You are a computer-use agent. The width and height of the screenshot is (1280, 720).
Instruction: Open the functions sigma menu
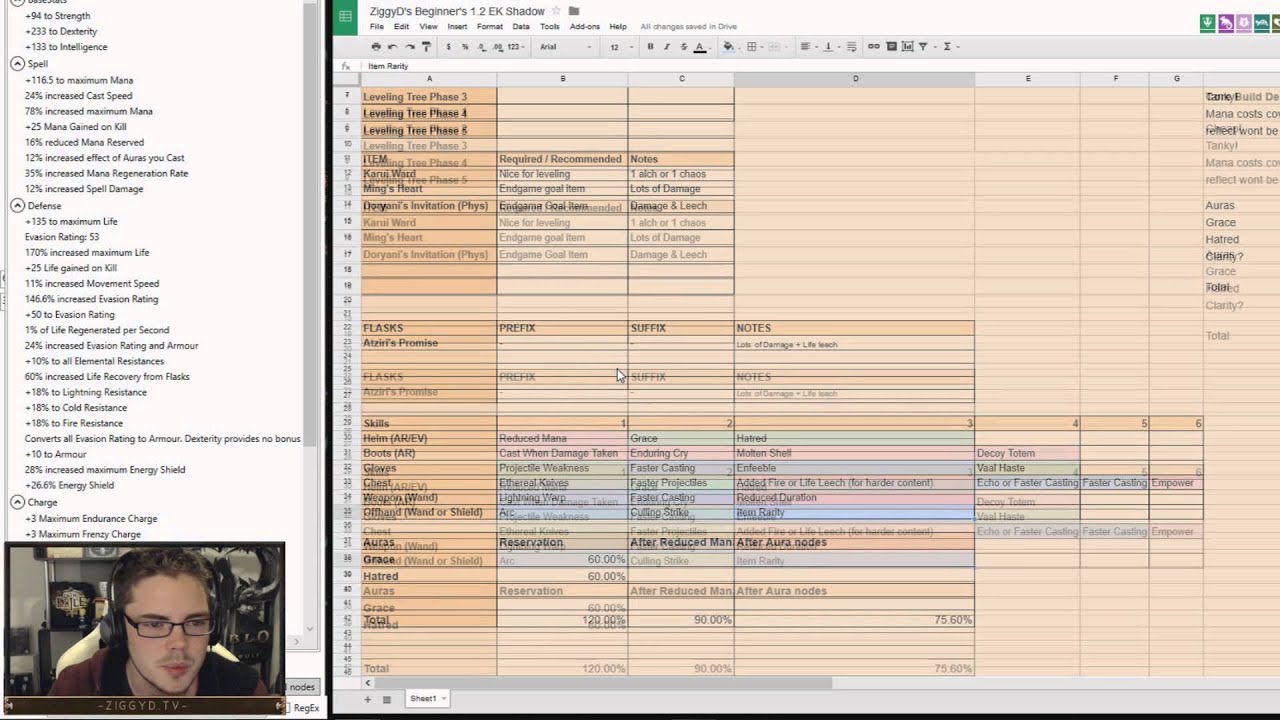(x=947, y=47)
